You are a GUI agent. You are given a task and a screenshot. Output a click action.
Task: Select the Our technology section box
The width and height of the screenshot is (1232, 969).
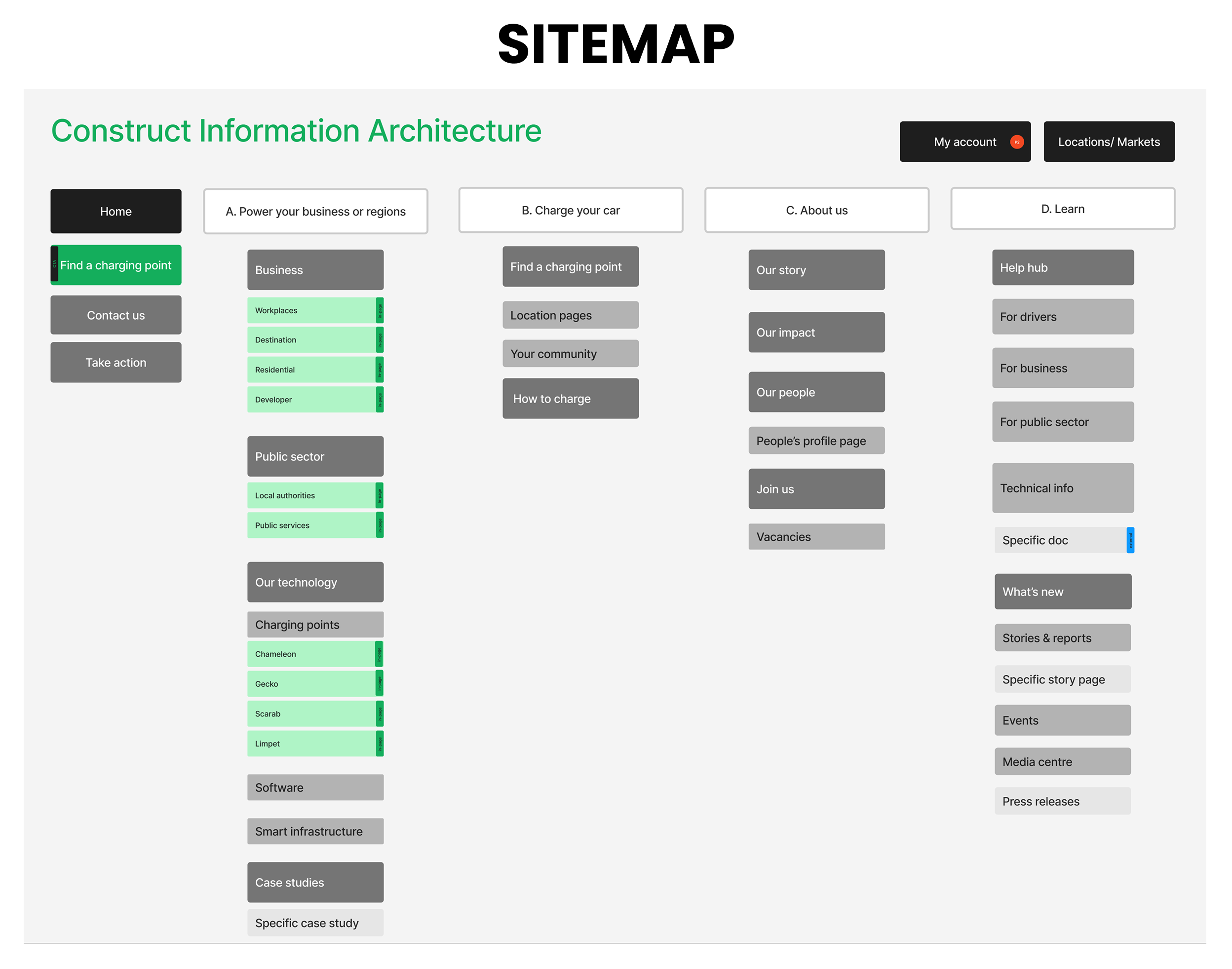(315, 582)
